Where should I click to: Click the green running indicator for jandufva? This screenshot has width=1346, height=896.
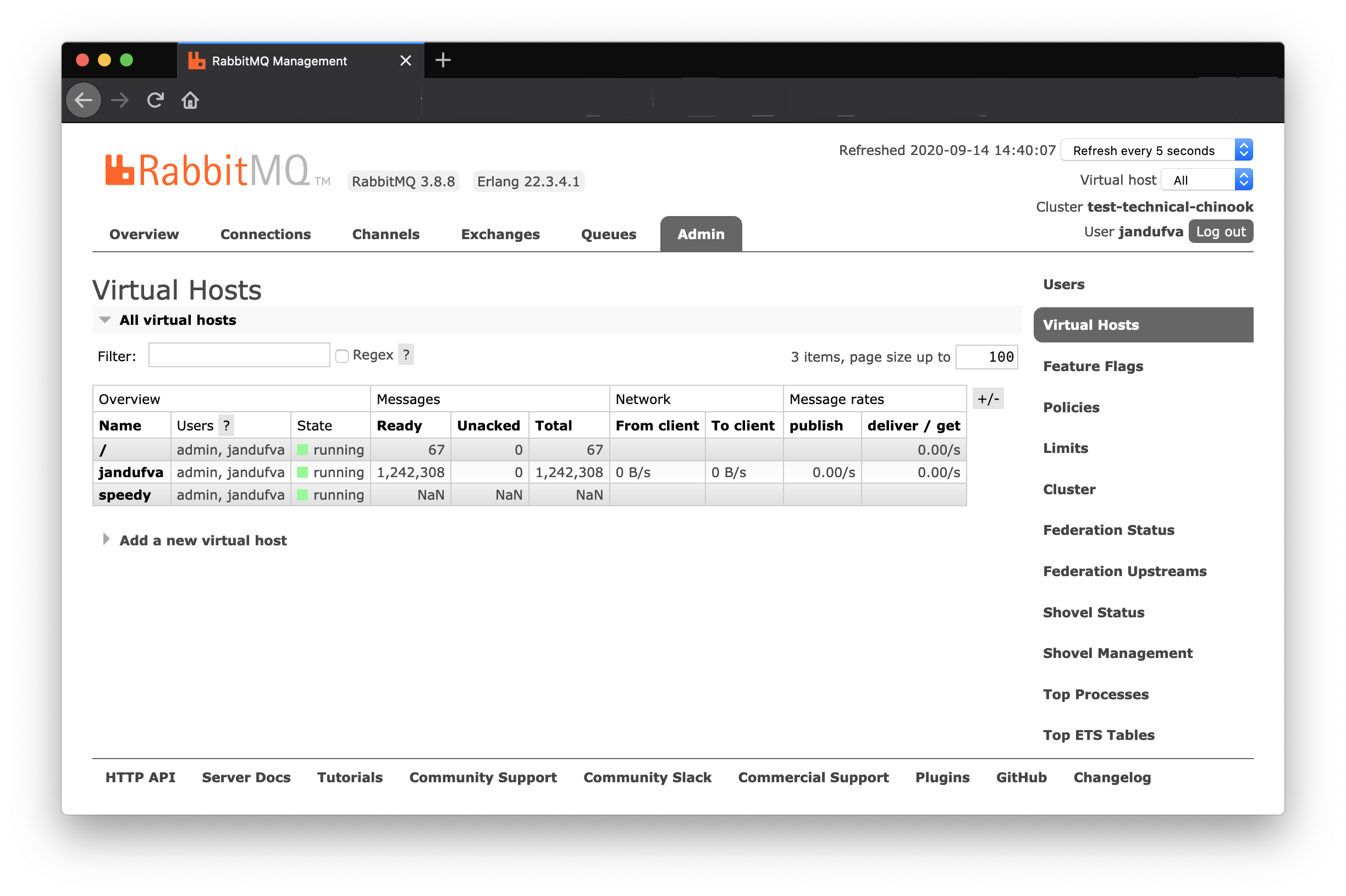click(x=302, y=472)
